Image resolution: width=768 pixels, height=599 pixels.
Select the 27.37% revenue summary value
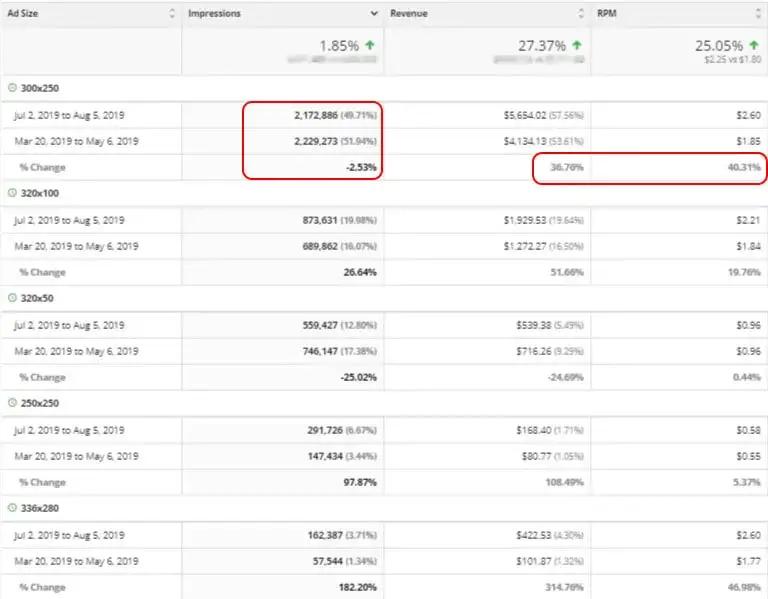coord(542,46)
